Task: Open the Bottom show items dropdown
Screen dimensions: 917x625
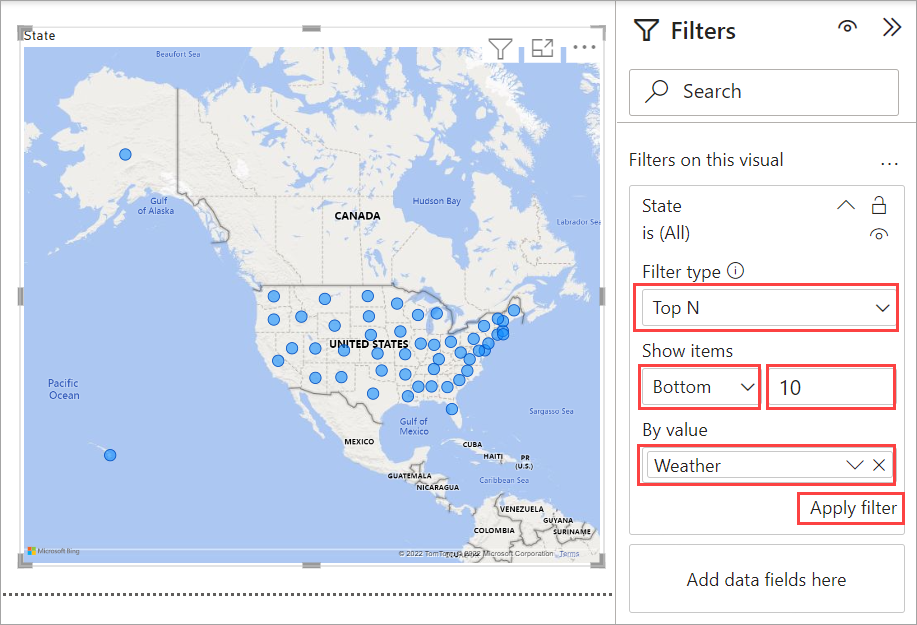Action: click(x=700, y=387)
